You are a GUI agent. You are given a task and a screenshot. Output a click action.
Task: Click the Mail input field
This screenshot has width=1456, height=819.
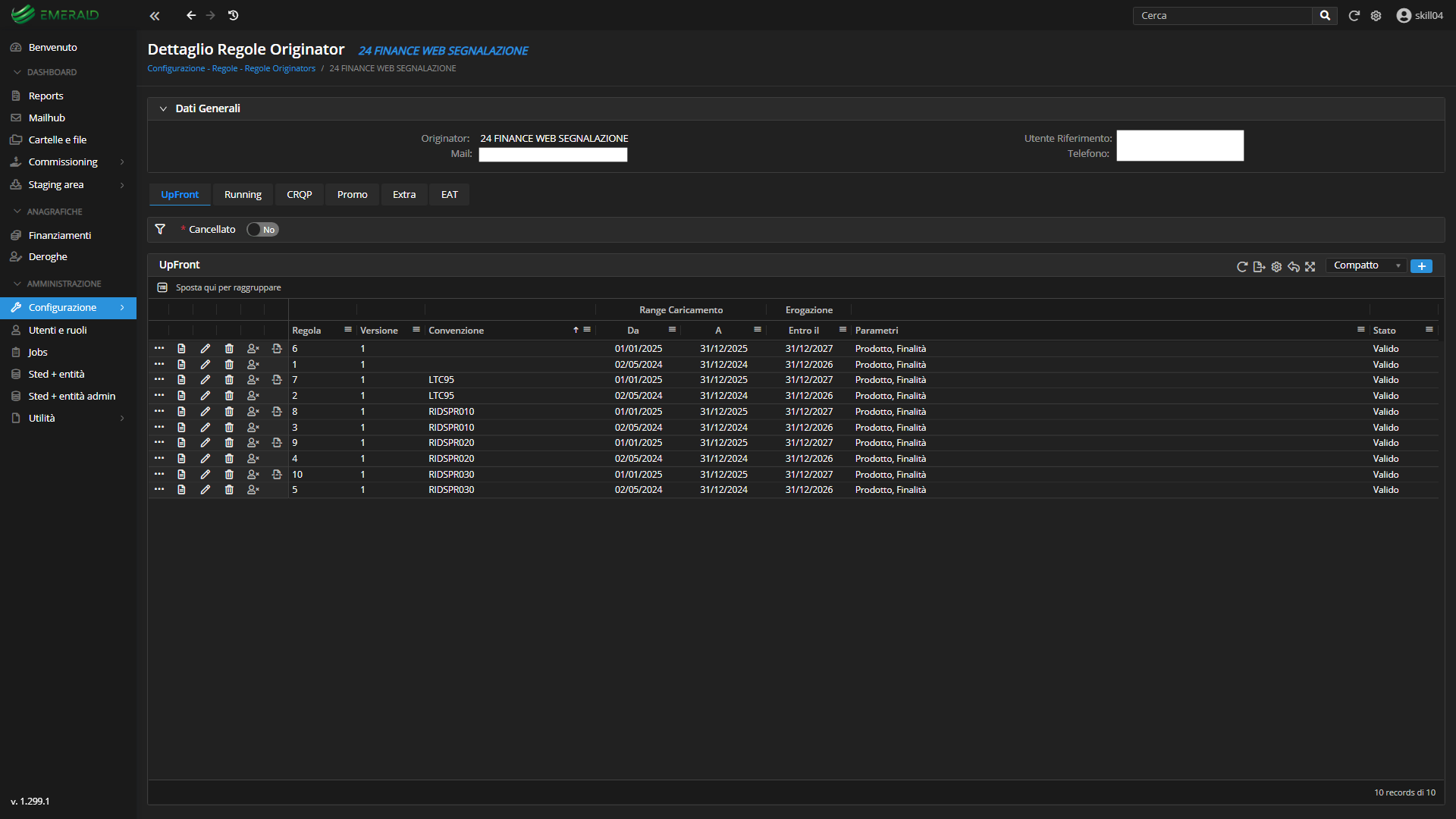click(x=553, y=155)
